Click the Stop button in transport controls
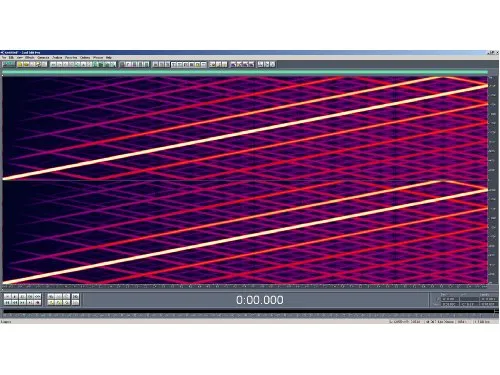 tap(7, 296)
